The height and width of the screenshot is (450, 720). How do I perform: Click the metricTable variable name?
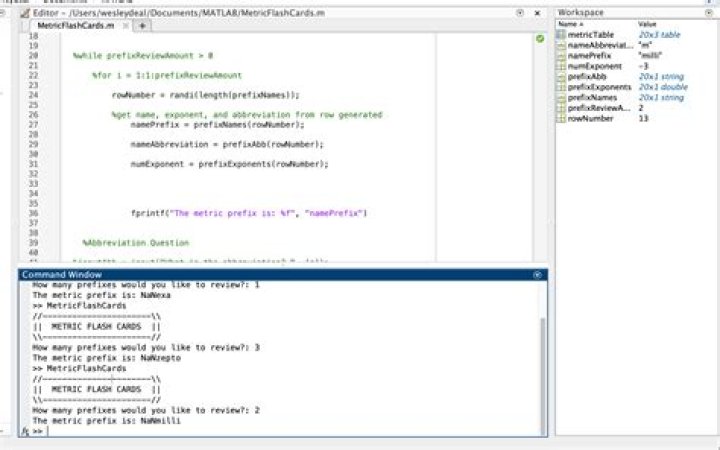coord(591,35)
